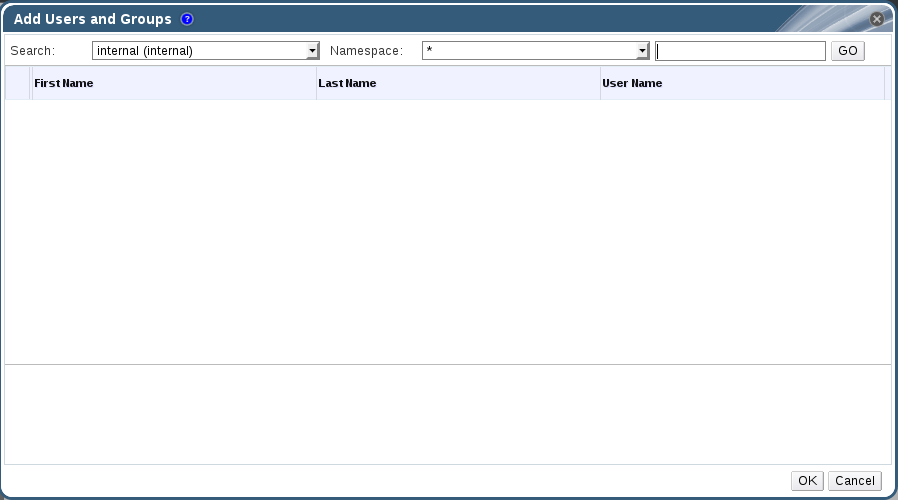Dismiss the dialog with Cancel
Screen dimensions: 898x500
pyautogui.click(x=855, y=481)
